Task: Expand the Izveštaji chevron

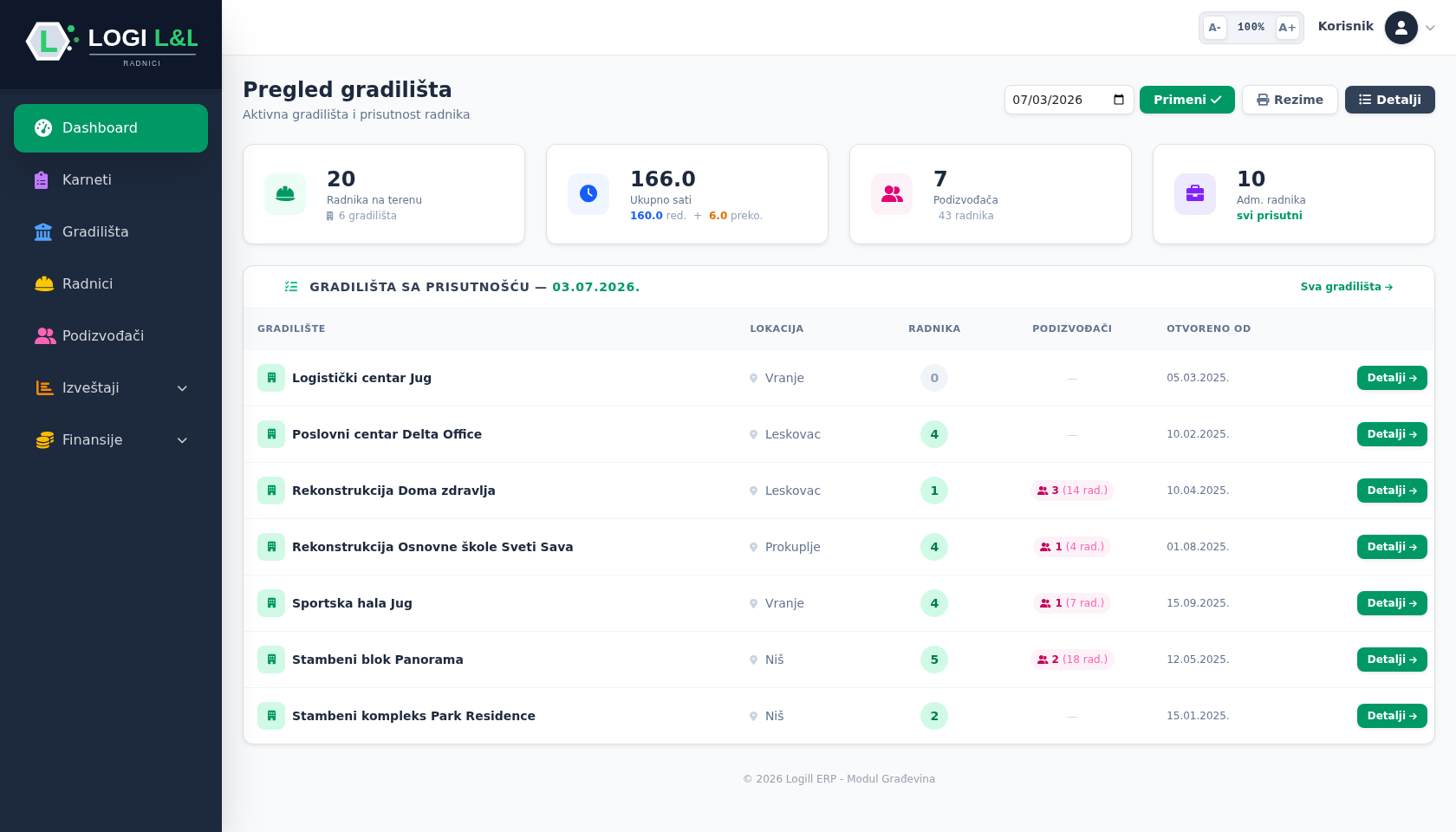Action: [x=182, y=388]
